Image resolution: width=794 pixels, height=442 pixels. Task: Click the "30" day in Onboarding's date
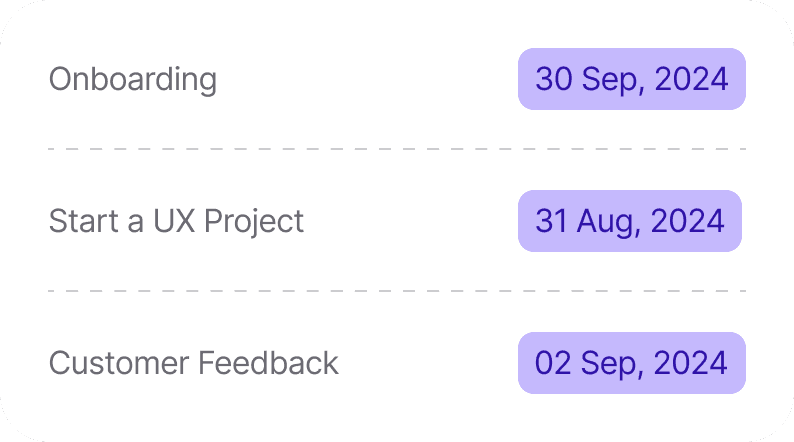click(553, 79)
